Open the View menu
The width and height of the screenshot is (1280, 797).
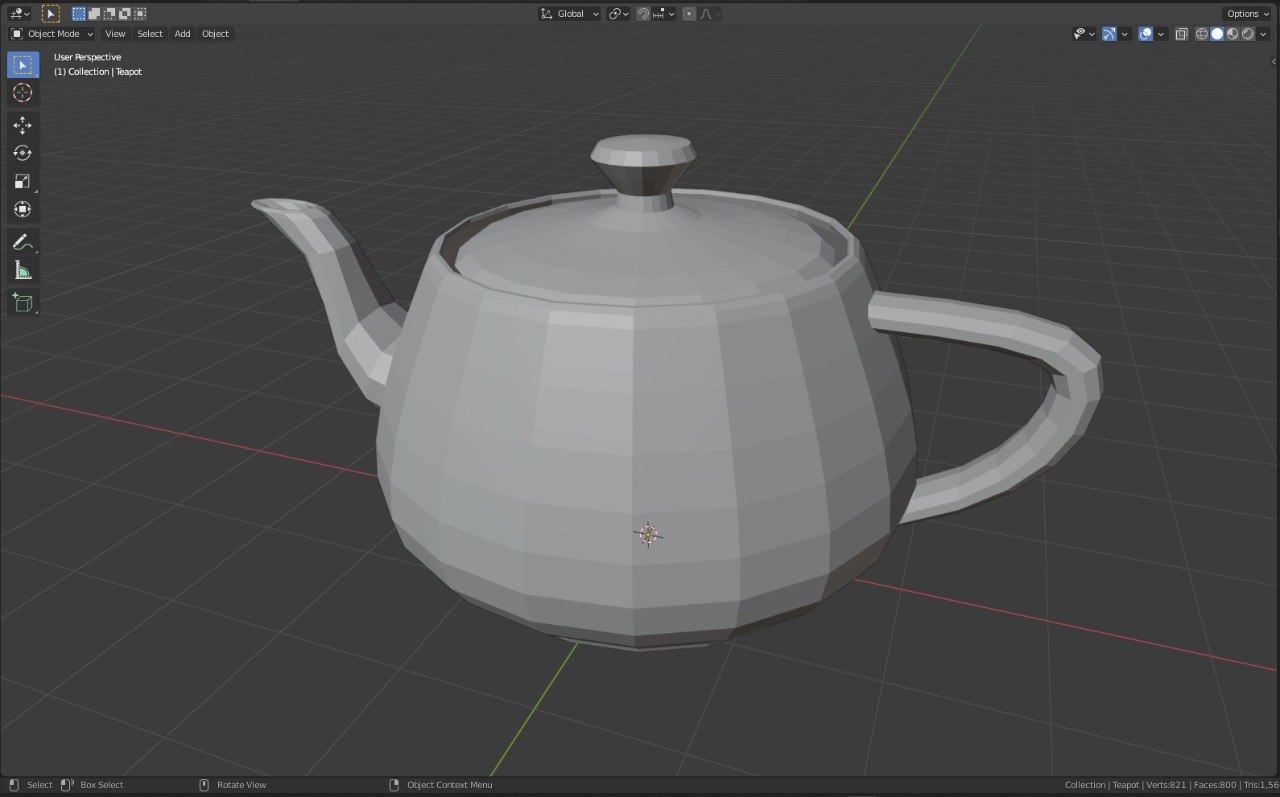click(x=116, y=34)
